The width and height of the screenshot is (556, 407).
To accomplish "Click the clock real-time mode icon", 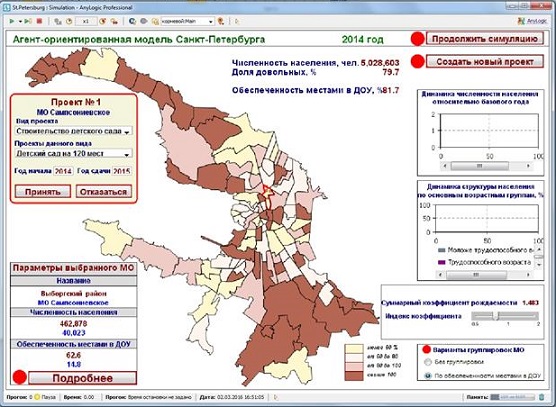I will tap(69, 22).
